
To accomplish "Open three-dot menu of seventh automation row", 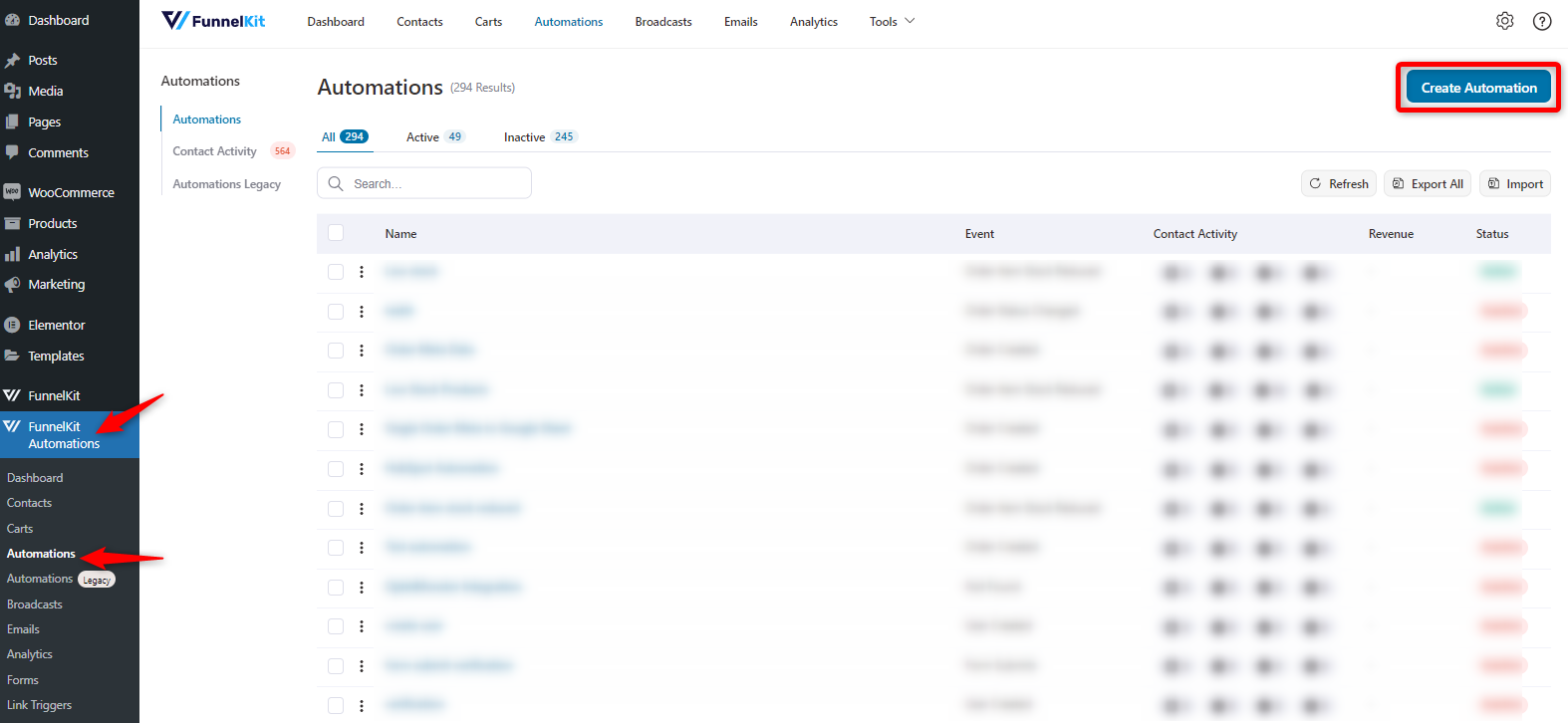I will 362,509.
